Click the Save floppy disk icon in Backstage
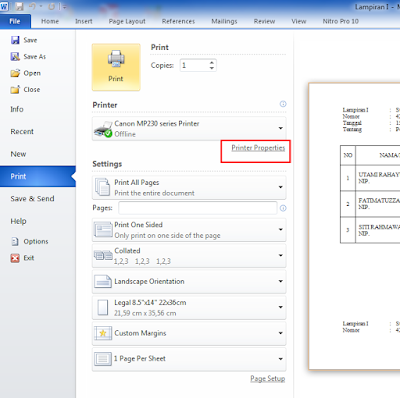The width and height of the screenshot is (400, 398). [x=15, y=40]
